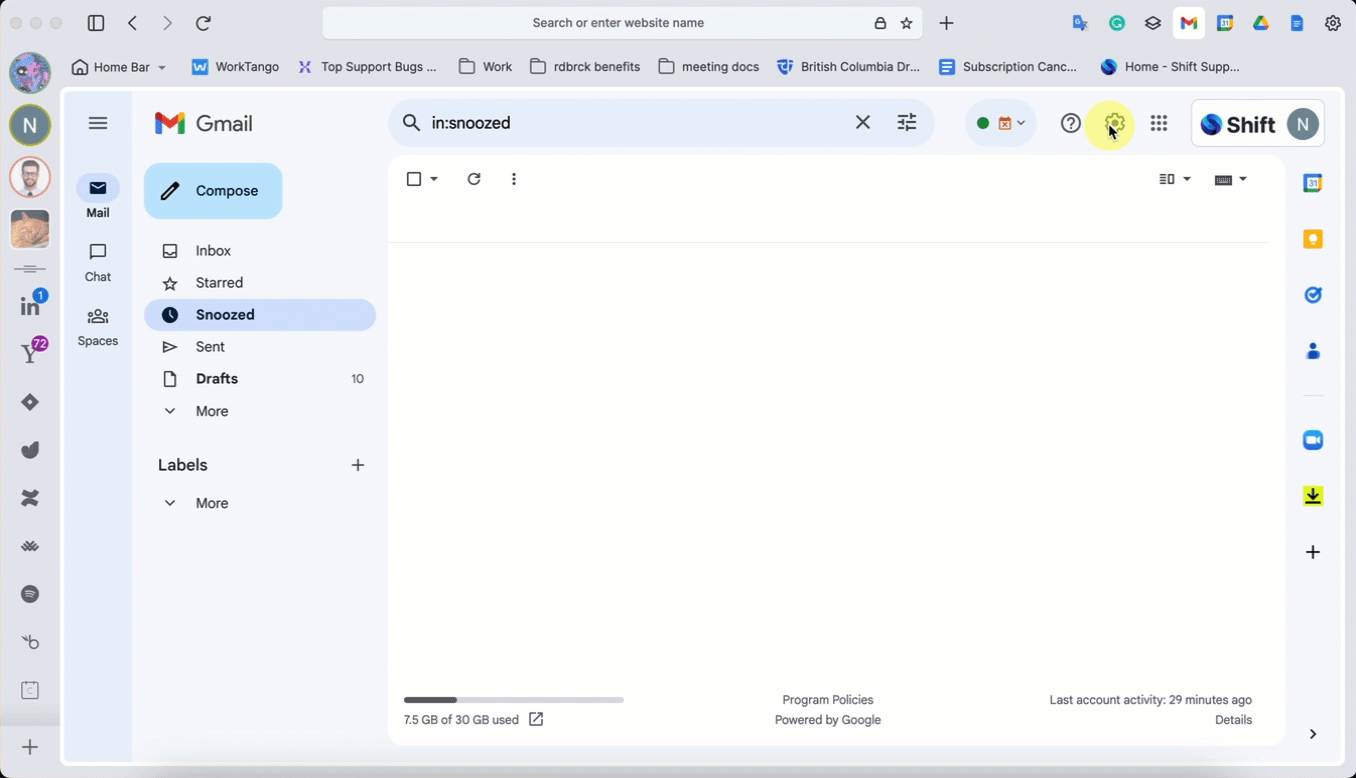Switch to Spaces tab
1356x778 pixels.
click(x=98, y=326)
